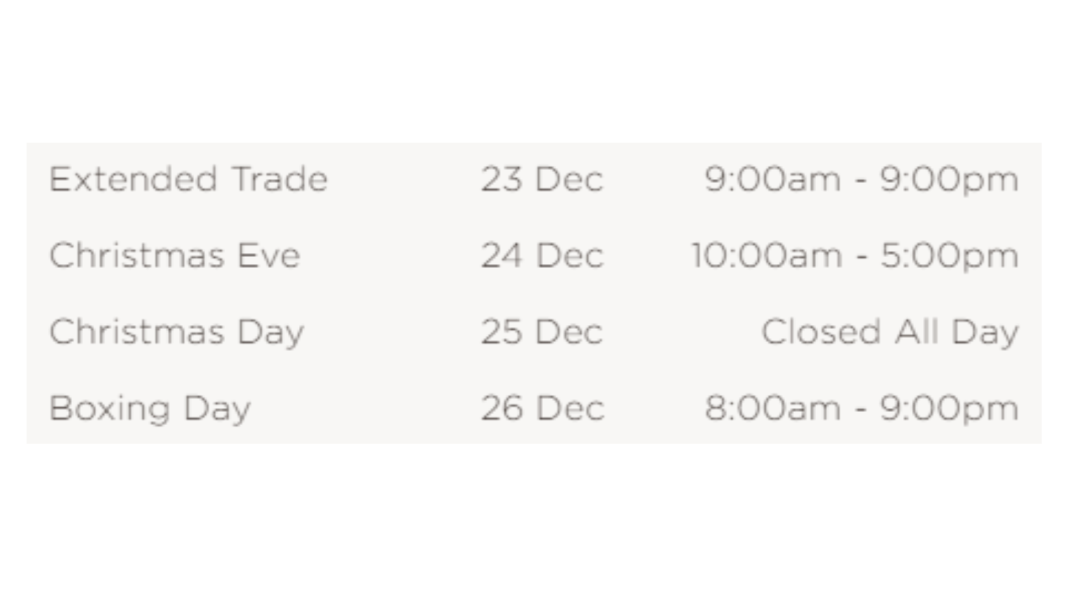This screenshot has width=1080, height=593.
Task: Click the 9:00pm closing time on Boxing Day
Action: point(949,410)
